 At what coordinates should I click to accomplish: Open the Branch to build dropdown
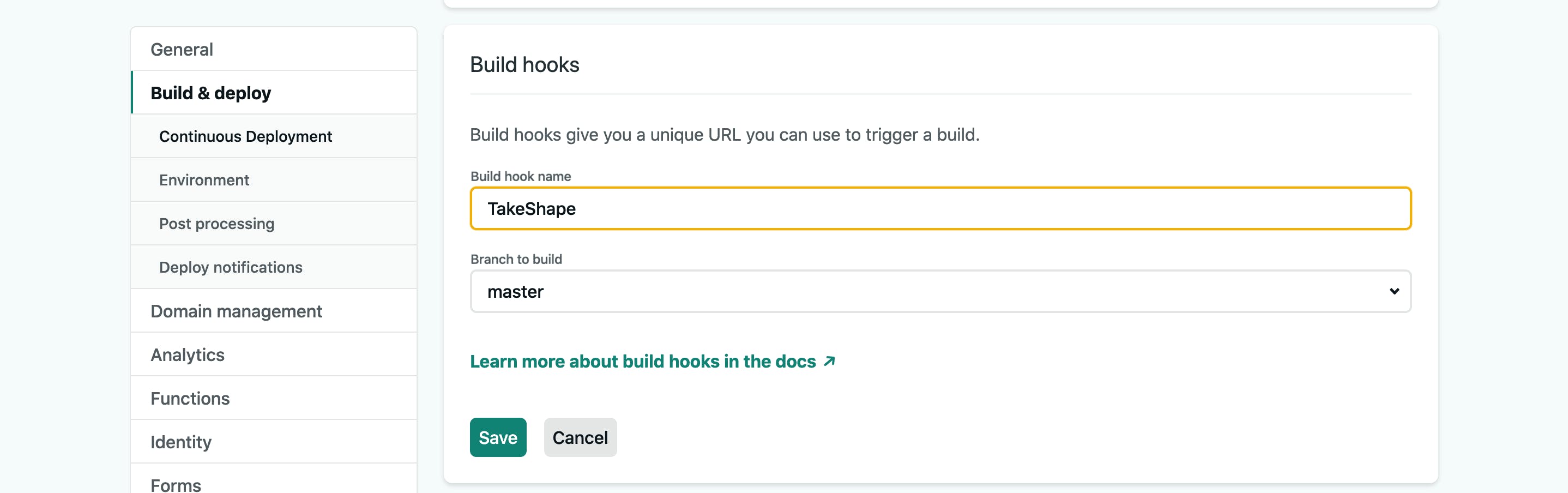pos(940,292)
